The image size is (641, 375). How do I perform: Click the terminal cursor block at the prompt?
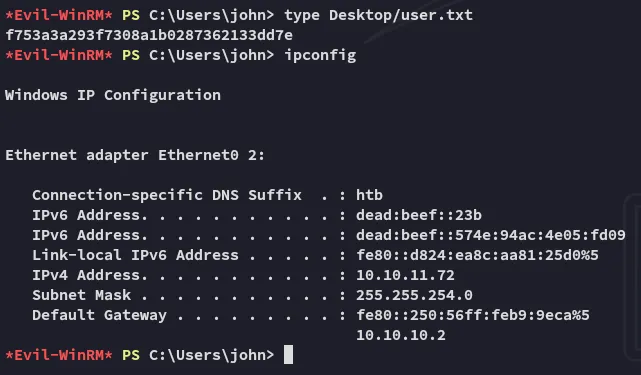tap(288, 354)
